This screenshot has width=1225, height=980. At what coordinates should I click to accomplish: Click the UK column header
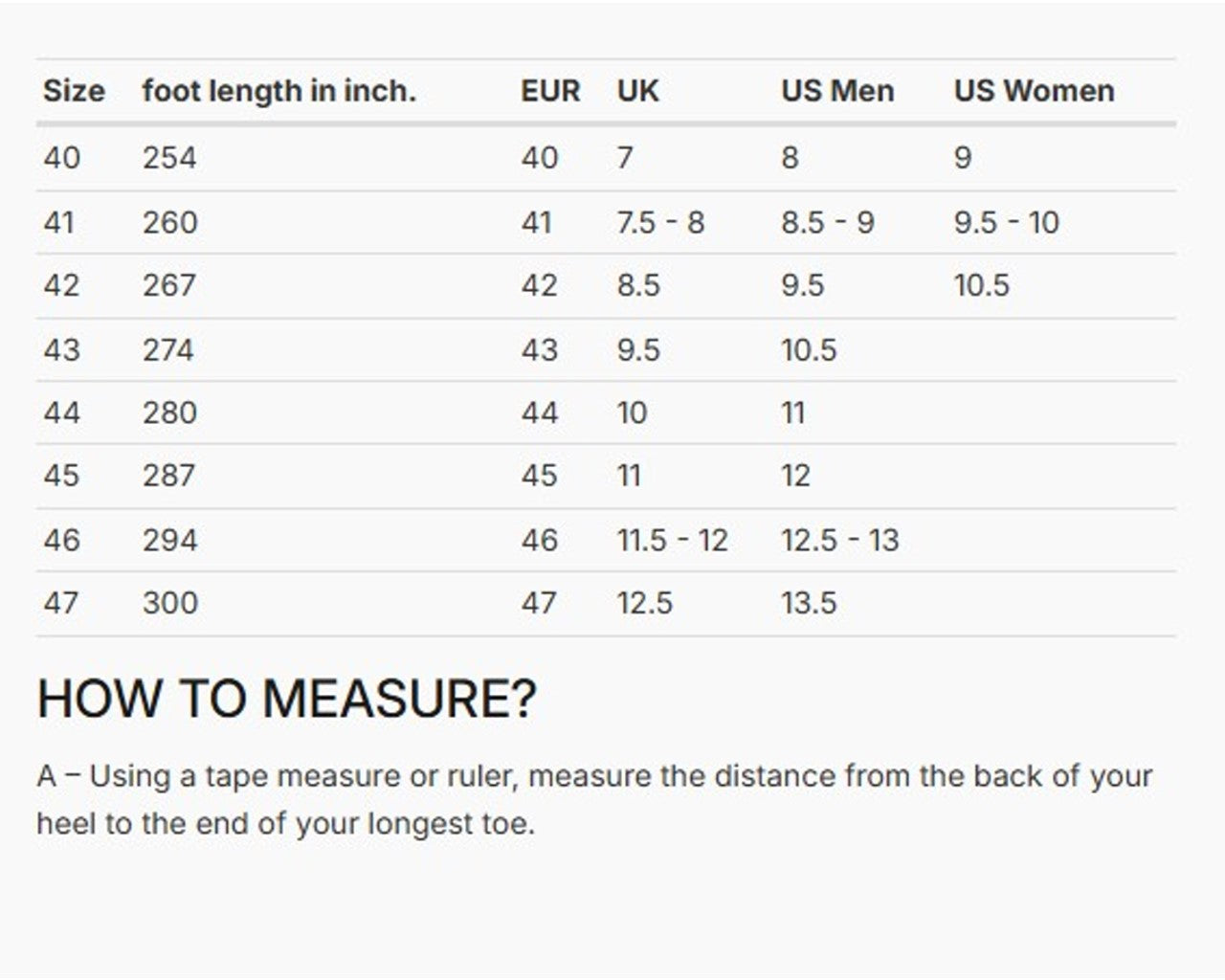click(x=637, y=91)
